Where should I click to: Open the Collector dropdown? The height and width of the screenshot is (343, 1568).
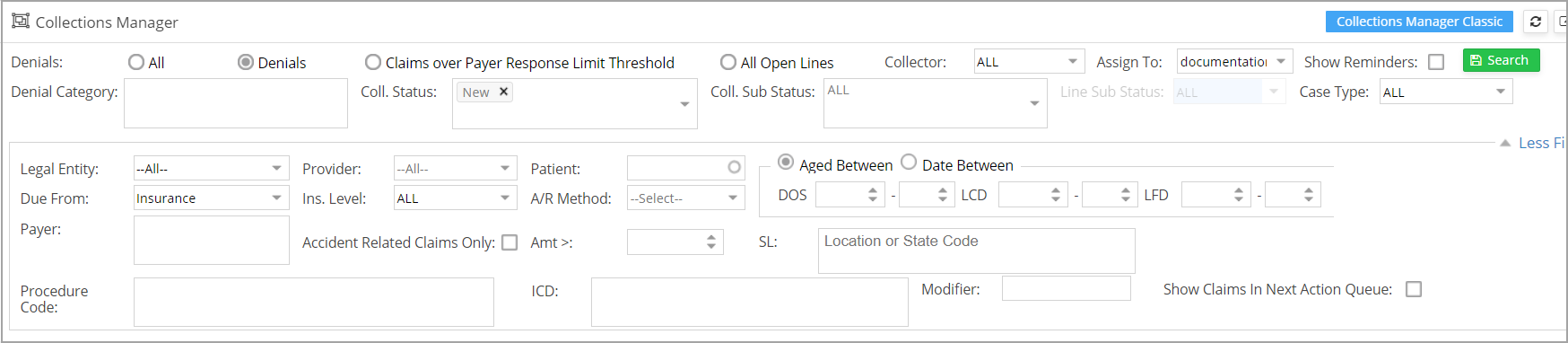pyautogui.click(x=1029, y=61)
